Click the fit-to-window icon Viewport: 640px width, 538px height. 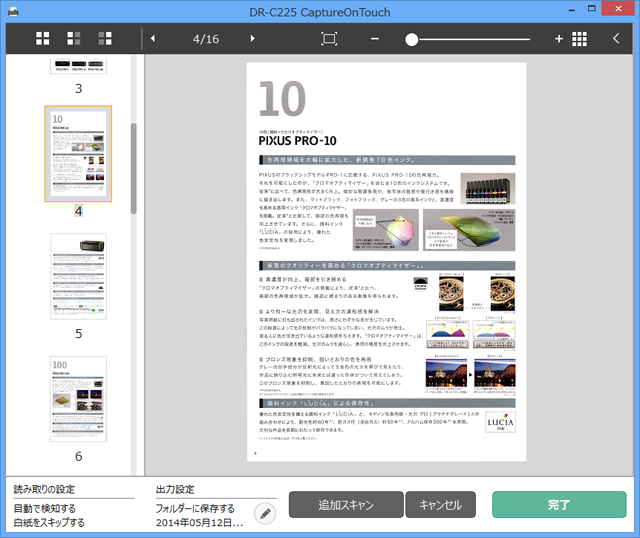329,39
